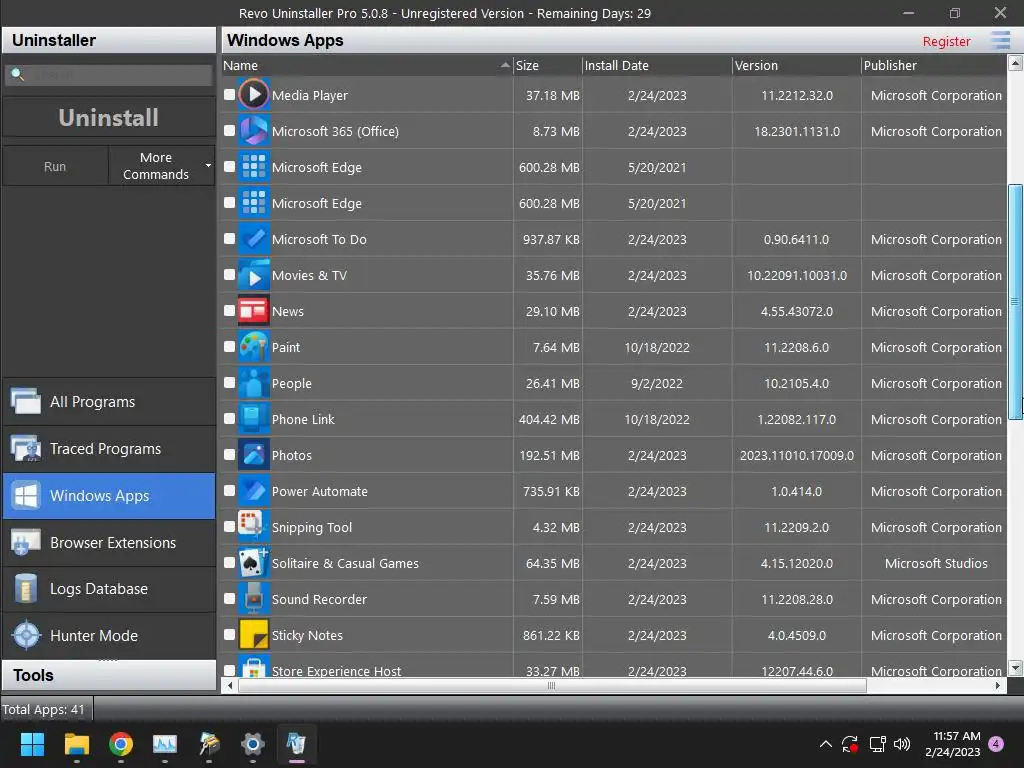
Task: Tick the Movies & TV checkbox
Action: click(x=229, y=275)
